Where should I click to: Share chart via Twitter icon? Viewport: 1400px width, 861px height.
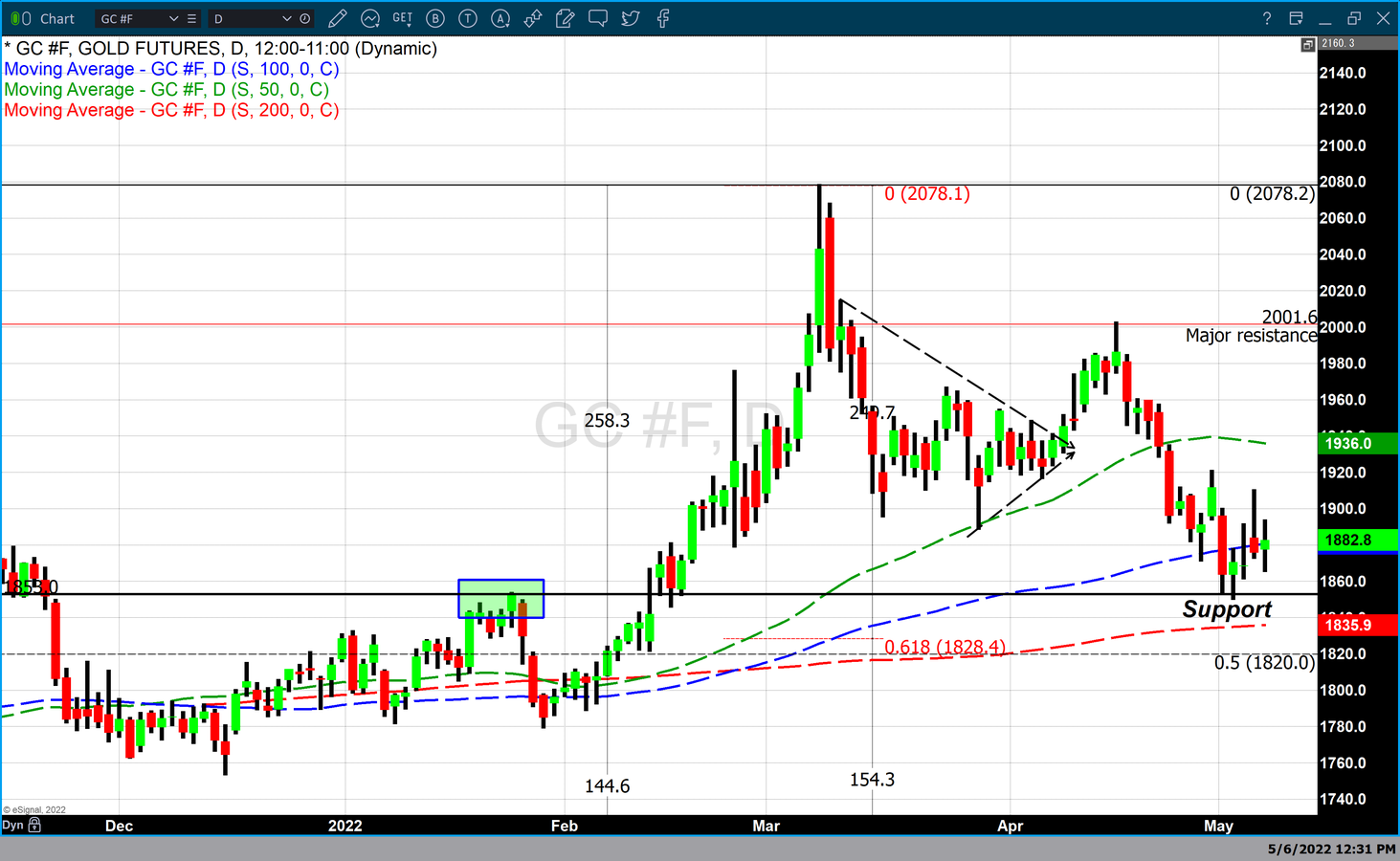[631, 18]
